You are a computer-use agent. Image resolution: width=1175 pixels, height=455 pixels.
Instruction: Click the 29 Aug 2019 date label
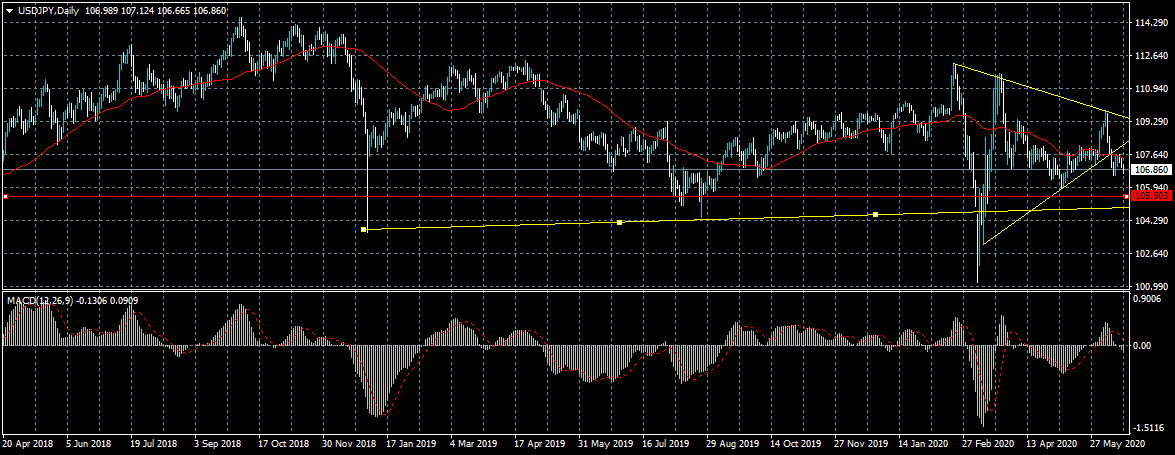[x=731, y=444]
